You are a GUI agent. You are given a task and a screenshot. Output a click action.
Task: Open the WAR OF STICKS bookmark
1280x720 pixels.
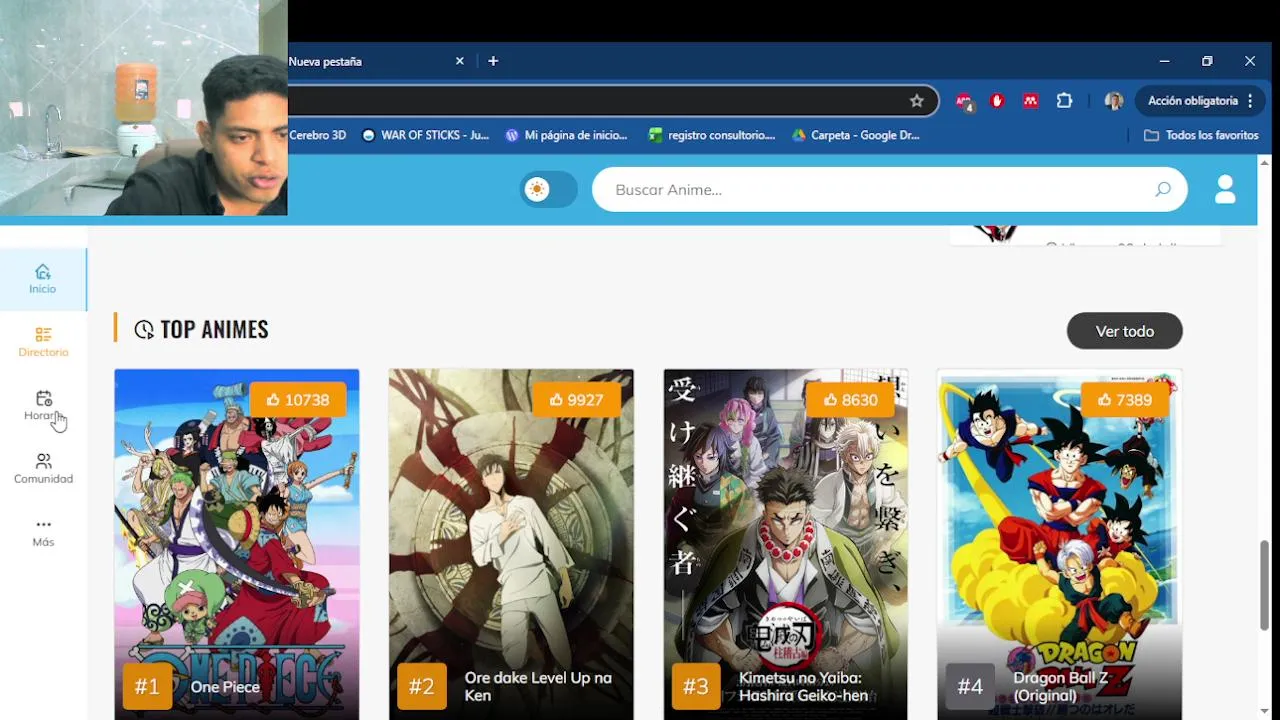coord(426,135)
